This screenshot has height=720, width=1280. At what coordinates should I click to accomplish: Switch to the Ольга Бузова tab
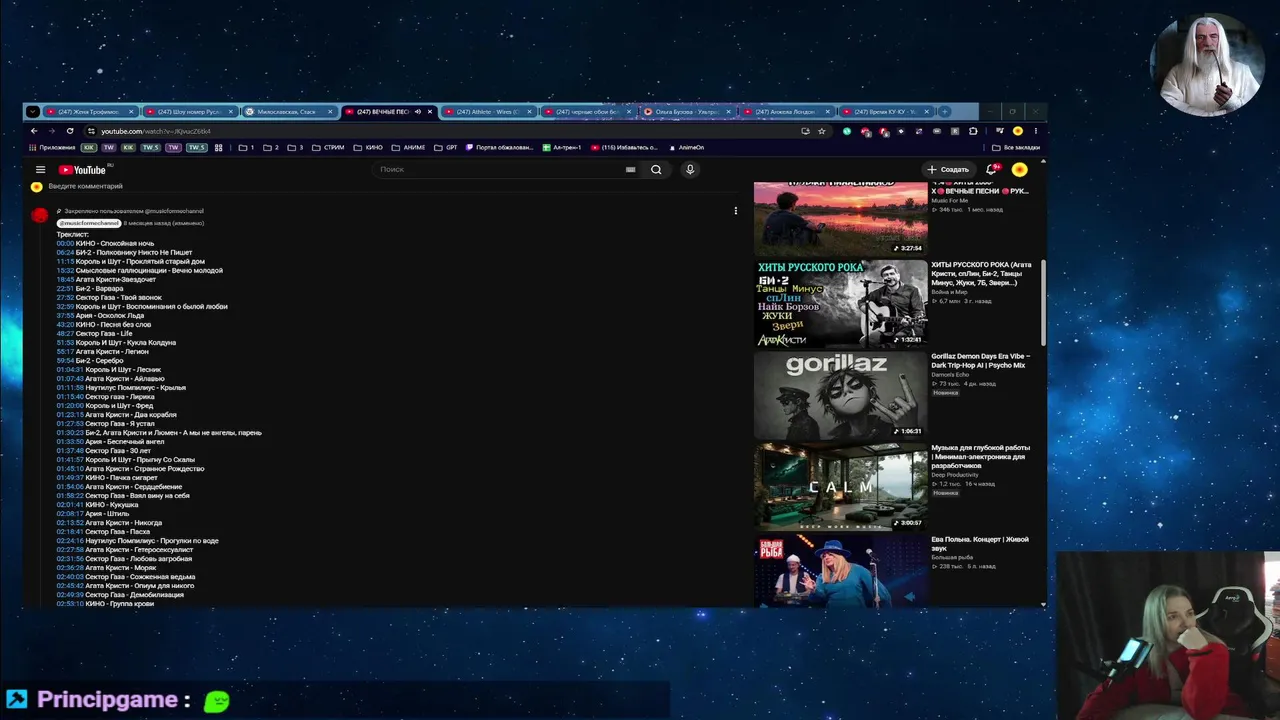click(688, 111)
